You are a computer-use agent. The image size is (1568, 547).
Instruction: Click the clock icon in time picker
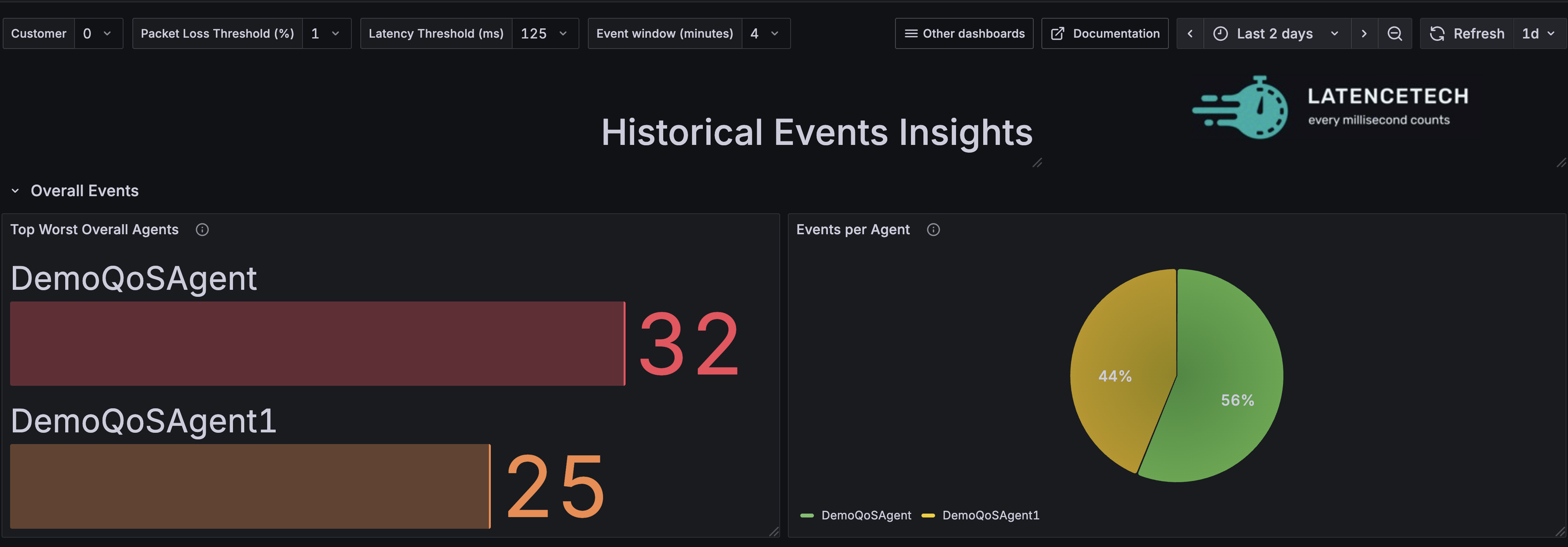click(x=1220, y=33)
